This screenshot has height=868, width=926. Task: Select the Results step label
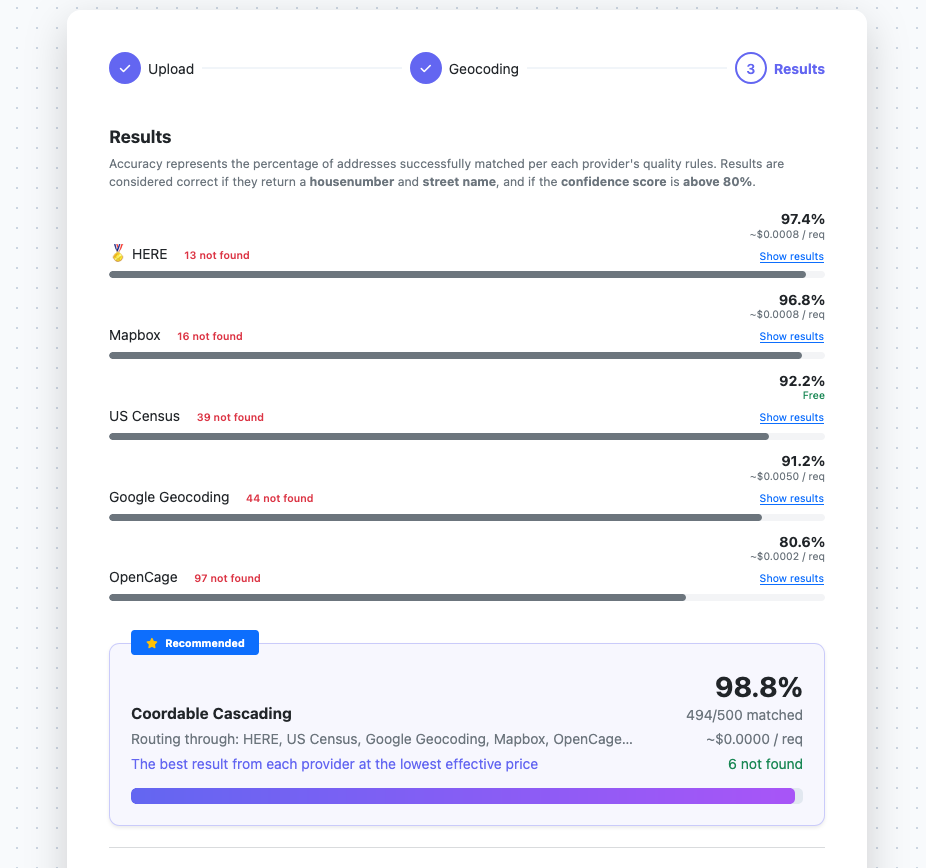tap(800, 68)
